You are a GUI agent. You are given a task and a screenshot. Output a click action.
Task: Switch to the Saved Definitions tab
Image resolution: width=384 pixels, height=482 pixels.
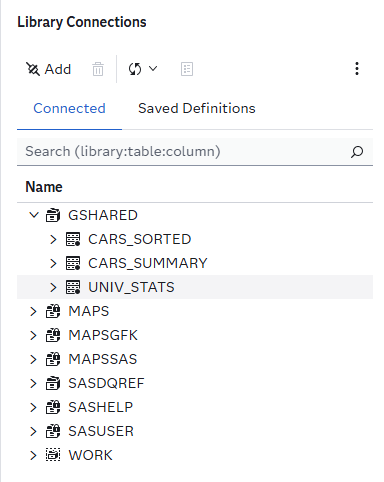197,109
